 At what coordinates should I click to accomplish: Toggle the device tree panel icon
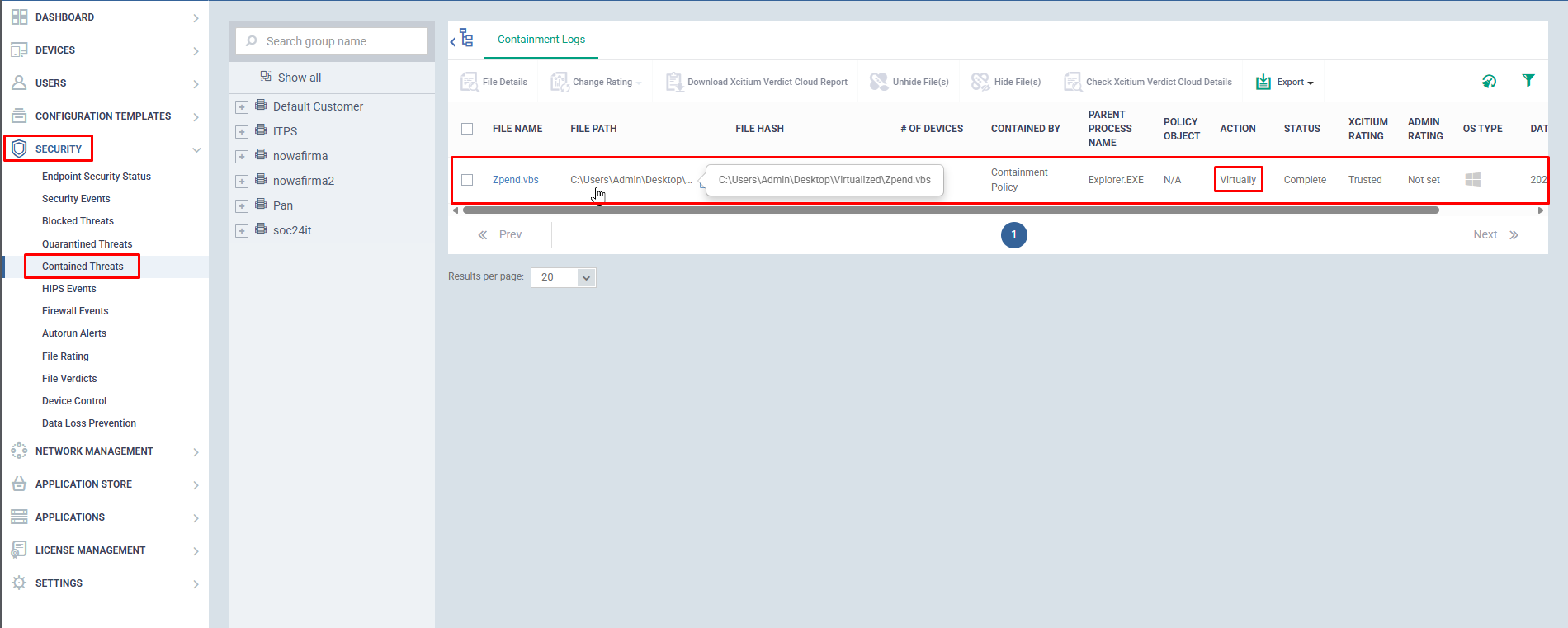[465, 39]
